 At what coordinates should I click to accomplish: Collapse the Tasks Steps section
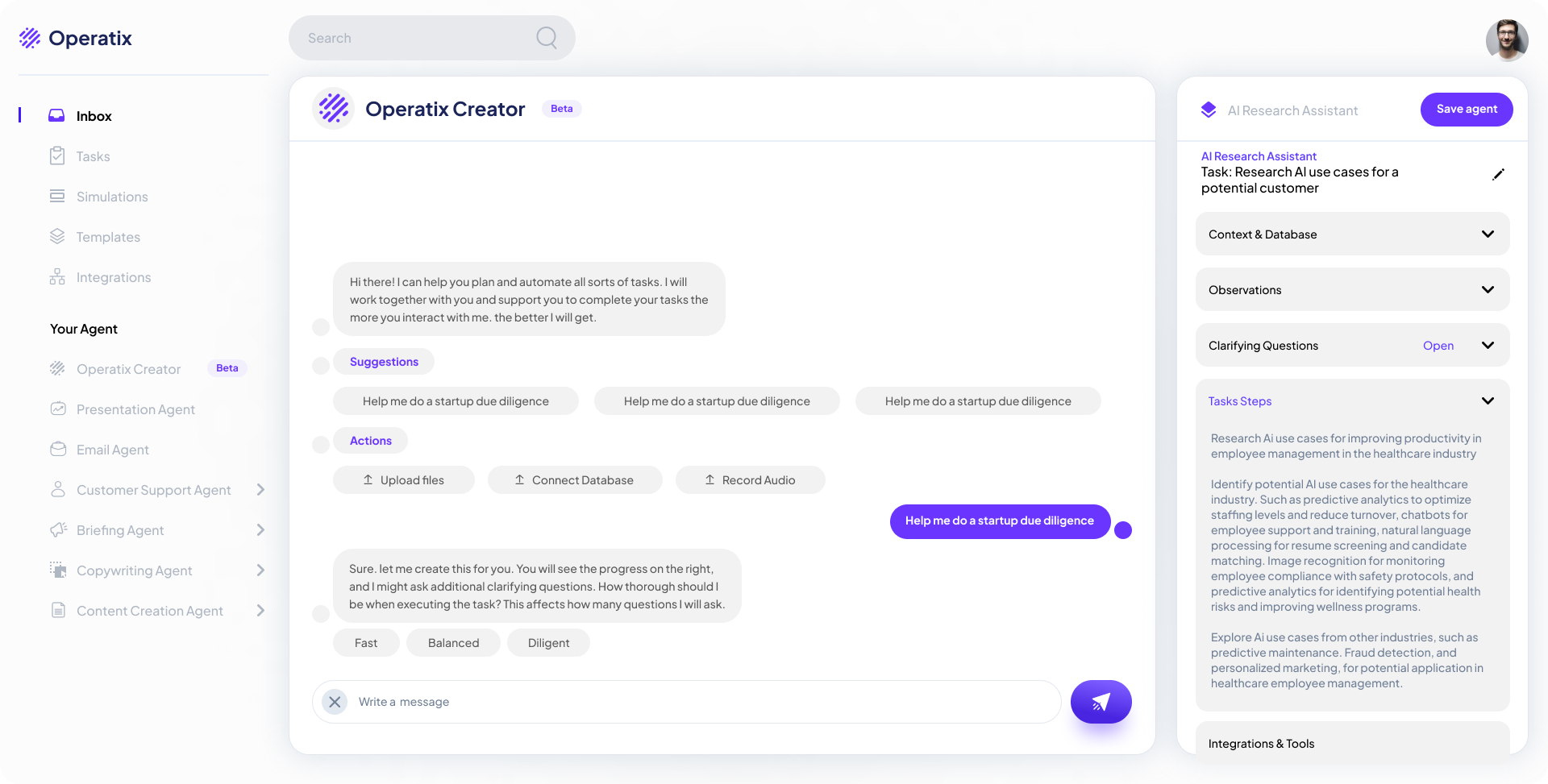click(1488, 401)
